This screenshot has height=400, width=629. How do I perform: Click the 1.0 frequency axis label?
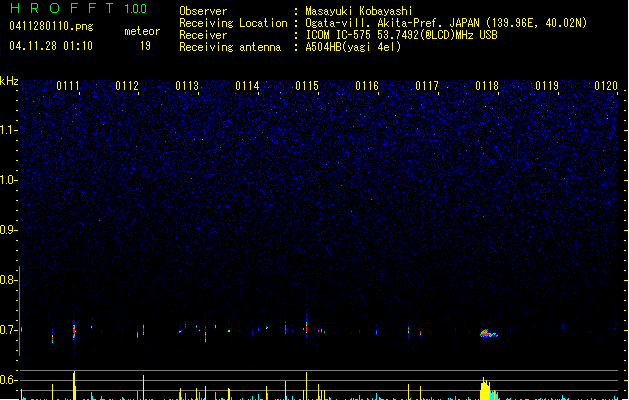pos(8,180)
